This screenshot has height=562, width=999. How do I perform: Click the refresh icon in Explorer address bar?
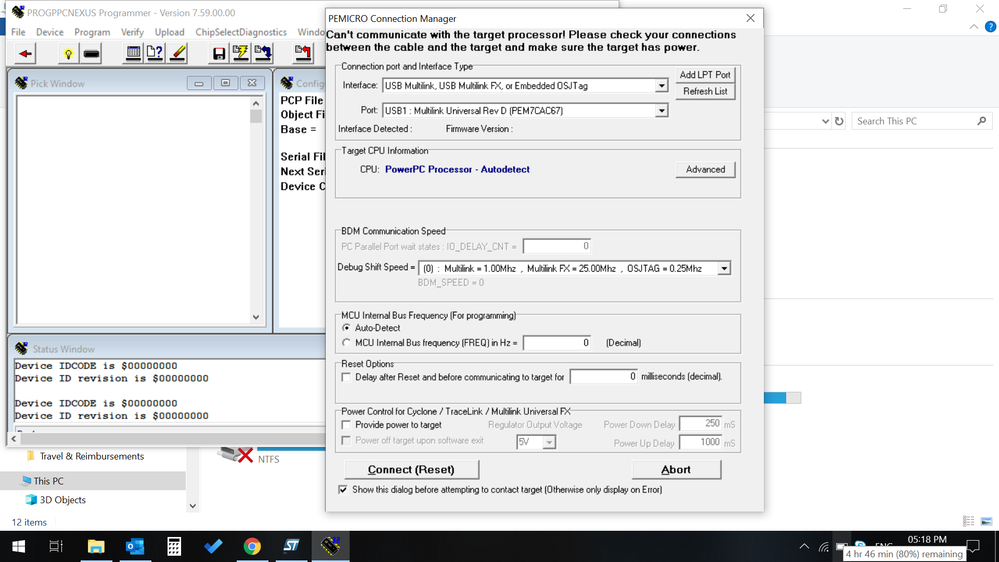click(839, 121)
